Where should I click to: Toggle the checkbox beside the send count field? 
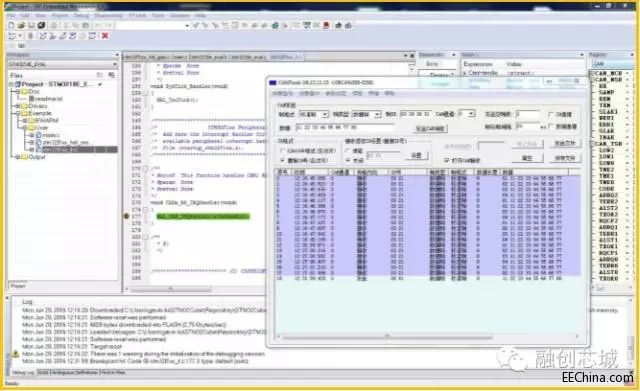(551, 114)
